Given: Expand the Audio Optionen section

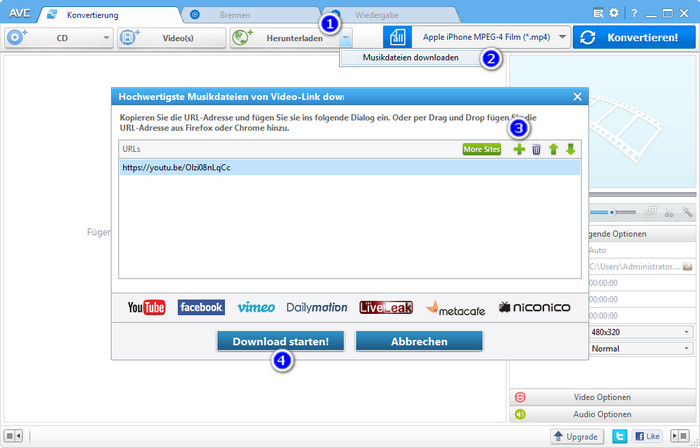Looking at the screenshot, I should pos(603,415).
